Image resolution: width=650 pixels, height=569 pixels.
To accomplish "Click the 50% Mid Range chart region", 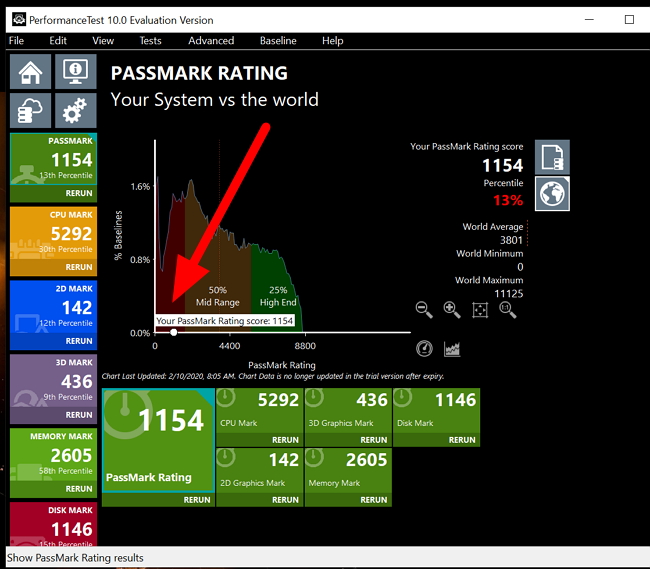I will [x=218, y=296].
